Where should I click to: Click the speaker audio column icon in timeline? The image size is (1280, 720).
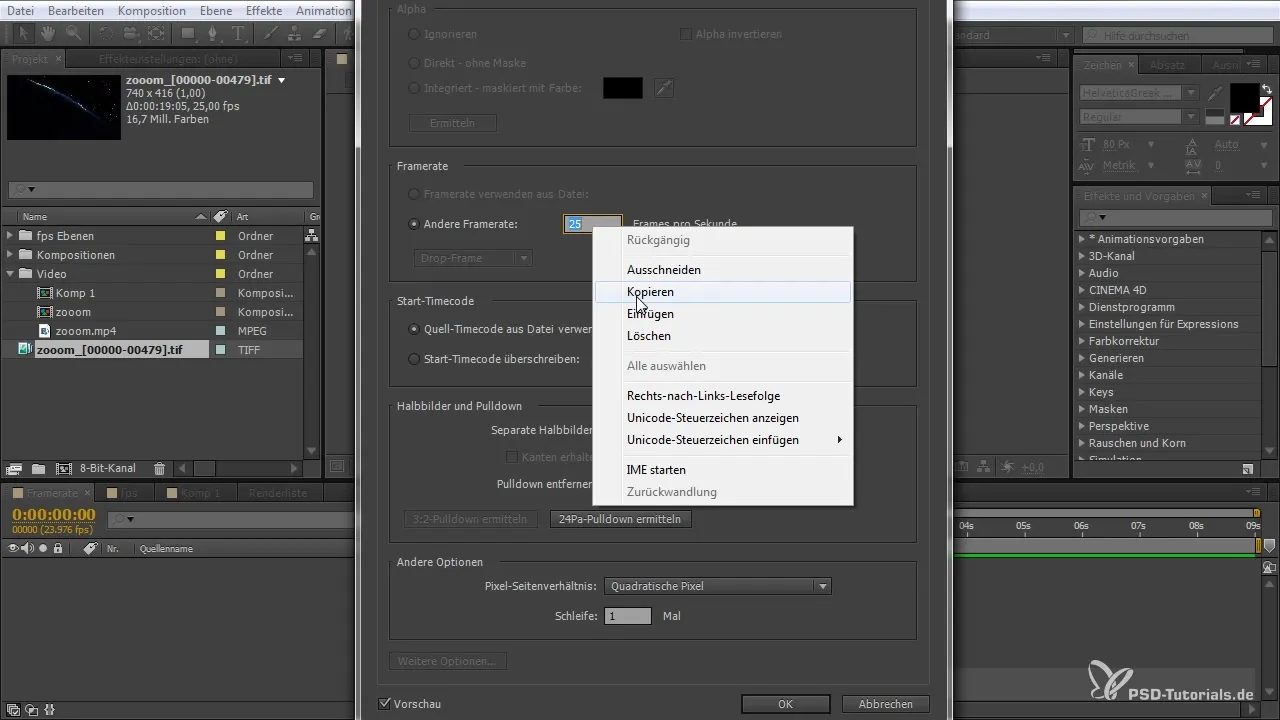(x=28, y=548)
